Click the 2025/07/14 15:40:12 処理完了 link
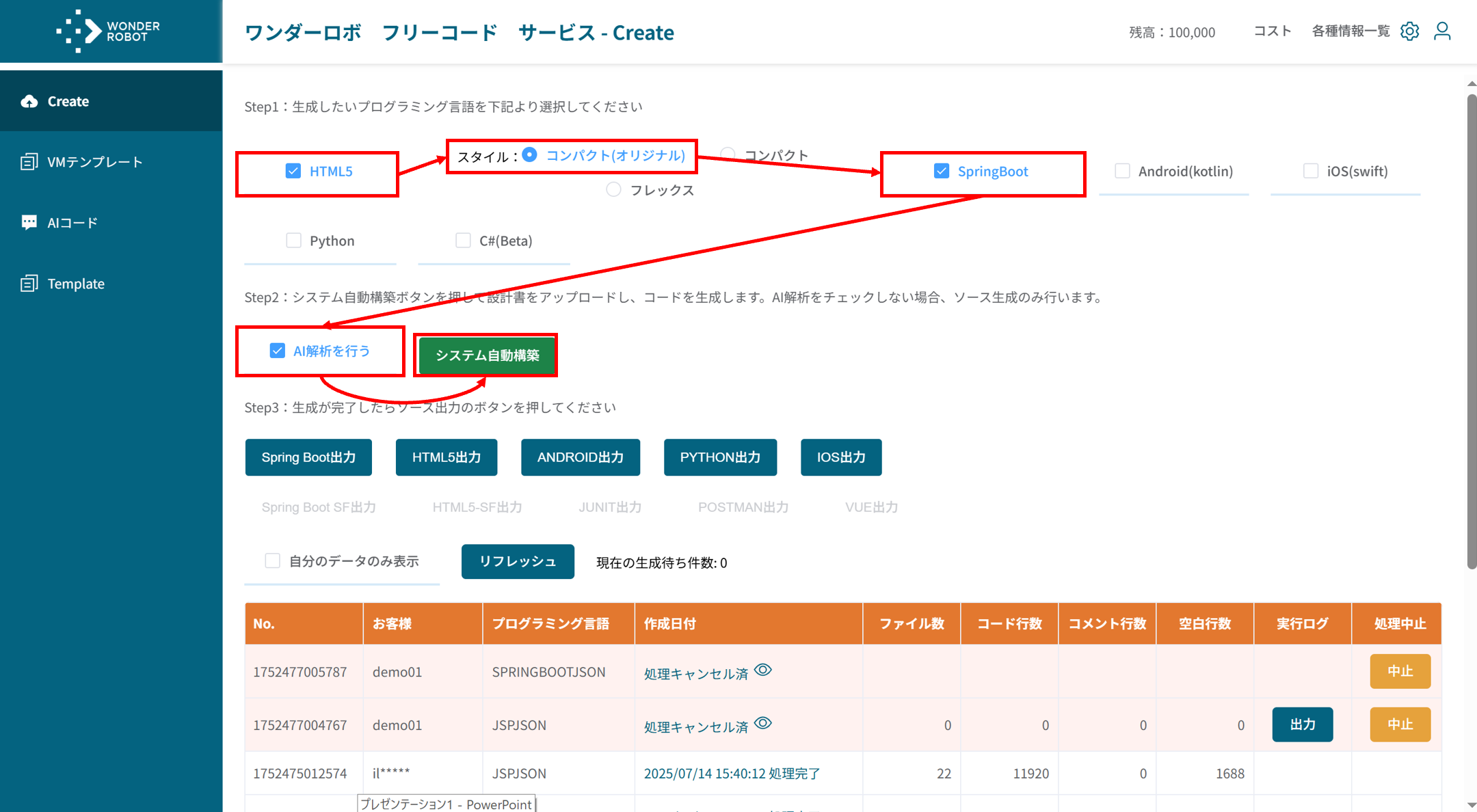Image resolution: width=1477 pixels, height=812 pixels. click(x=732, y=774)
